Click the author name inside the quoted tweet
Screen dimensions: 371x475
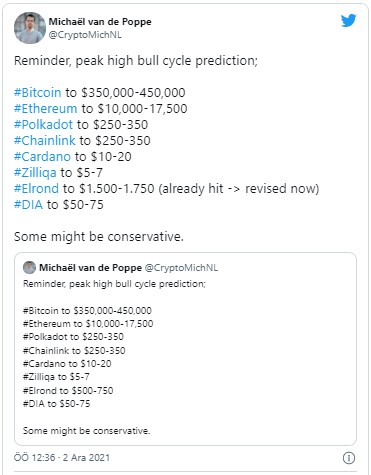coord(90,267)
